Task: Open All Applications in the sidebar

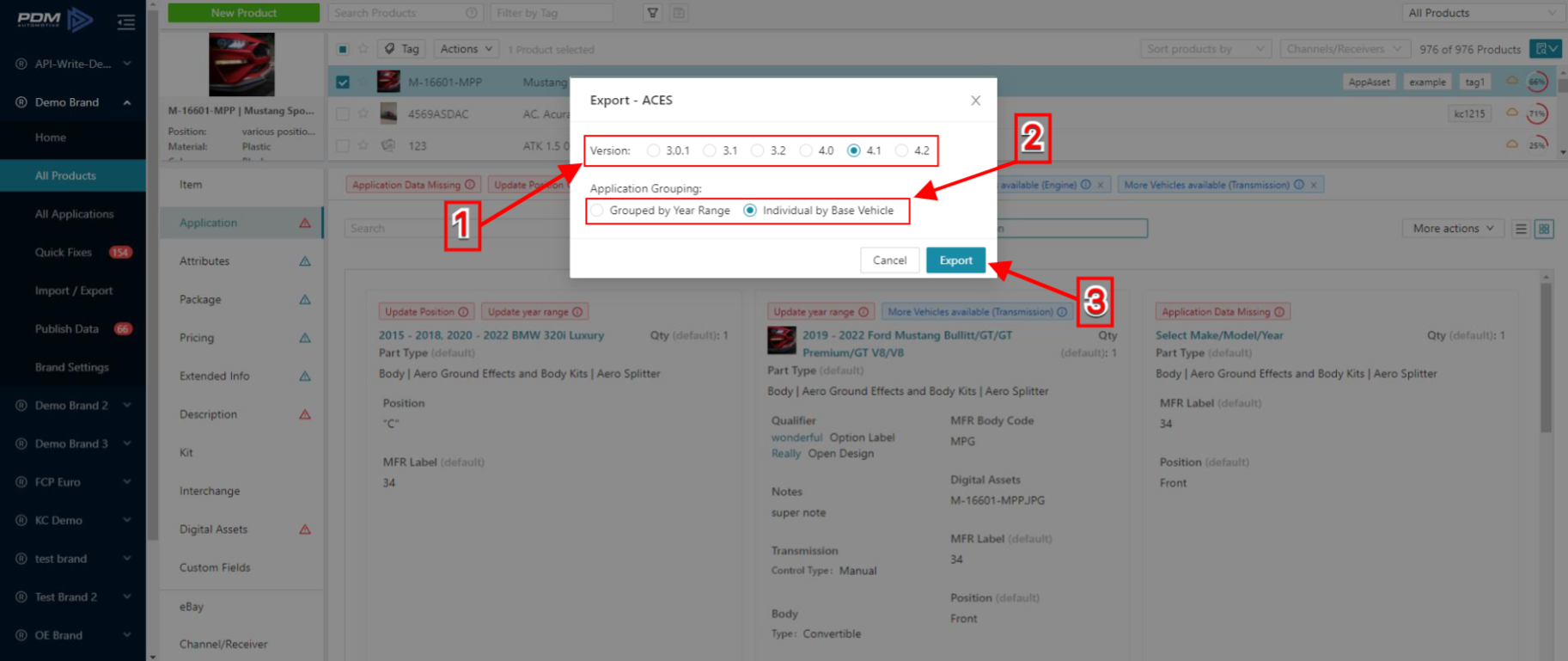Action: 74,214
